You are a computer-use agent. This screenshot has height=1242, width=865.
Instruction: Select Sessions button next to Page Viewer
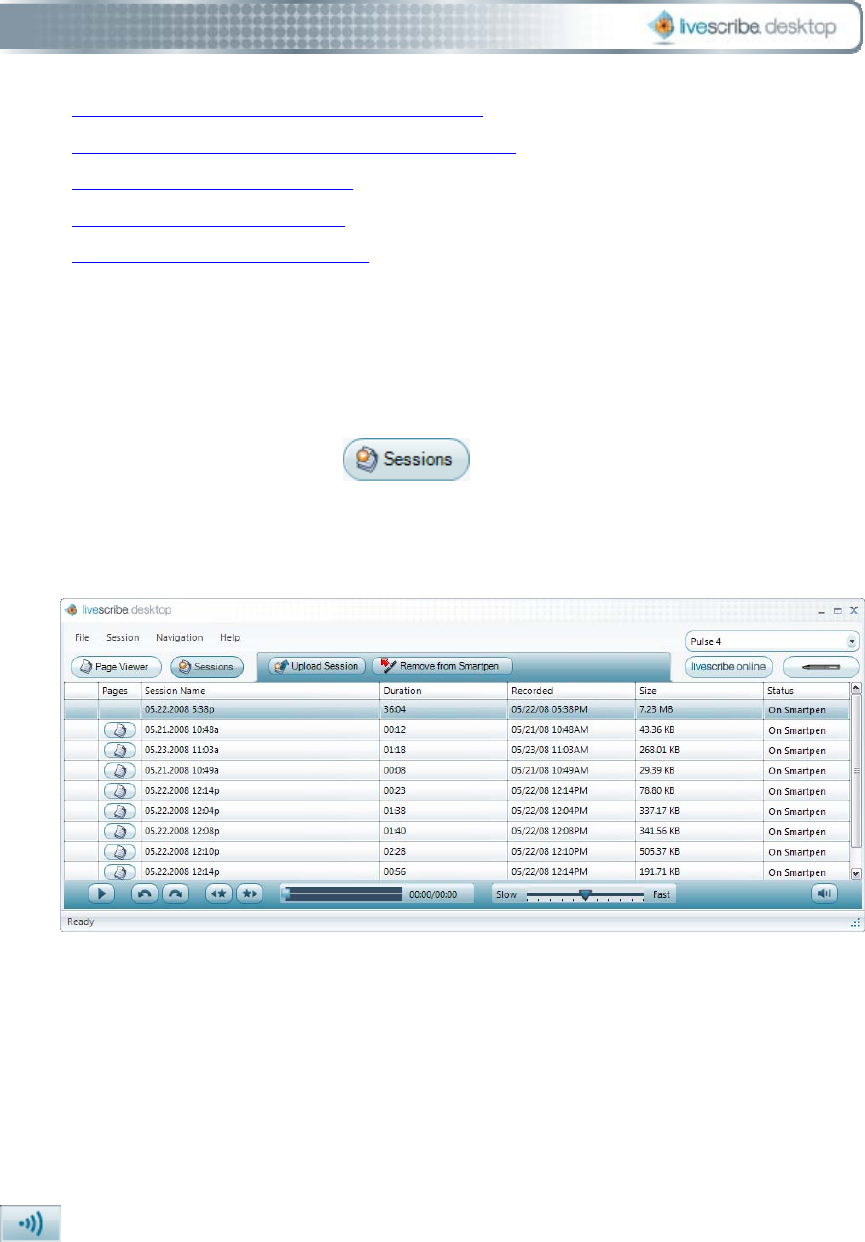207,666
